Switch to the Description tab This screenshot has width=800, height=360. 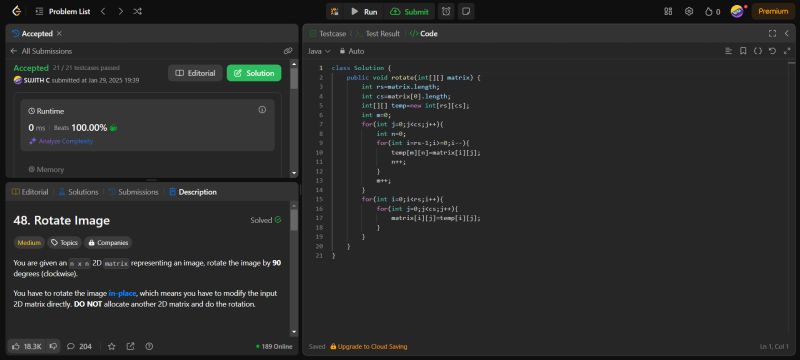tap(193, 192)
